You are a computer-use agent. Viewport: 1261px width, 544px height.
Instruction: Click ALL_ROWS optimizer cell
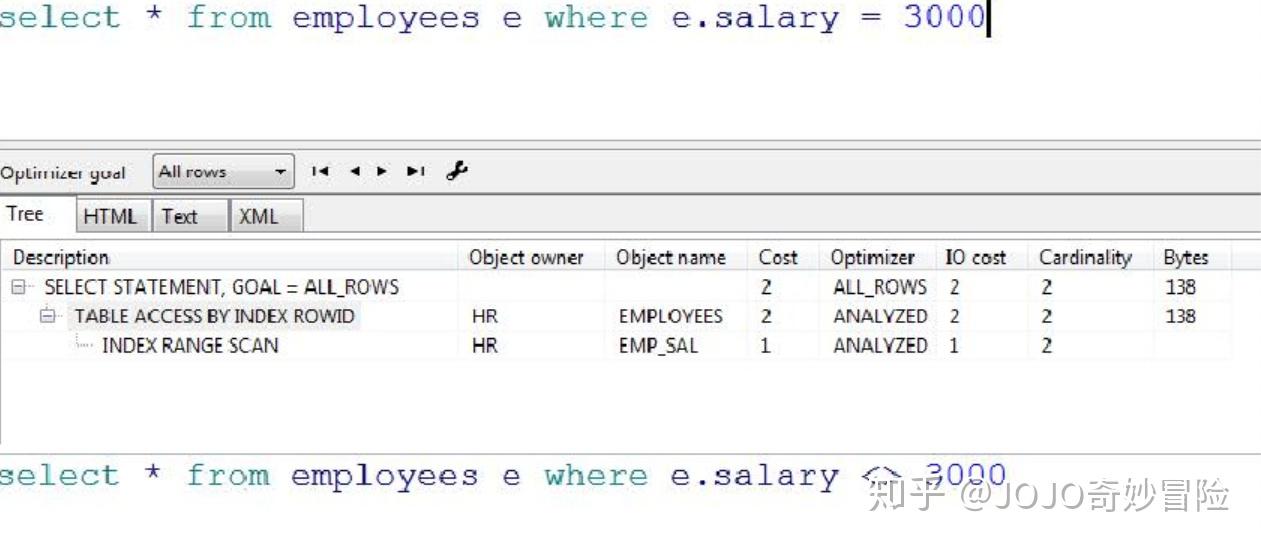tap(880, 287)
